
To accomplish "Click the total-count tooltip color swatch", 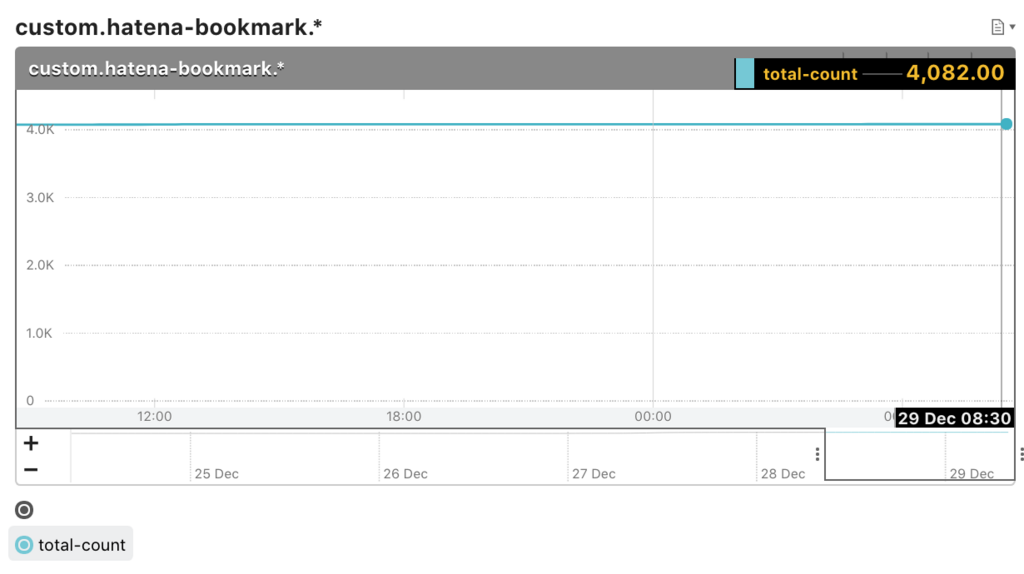I will (x=745, y=73).
